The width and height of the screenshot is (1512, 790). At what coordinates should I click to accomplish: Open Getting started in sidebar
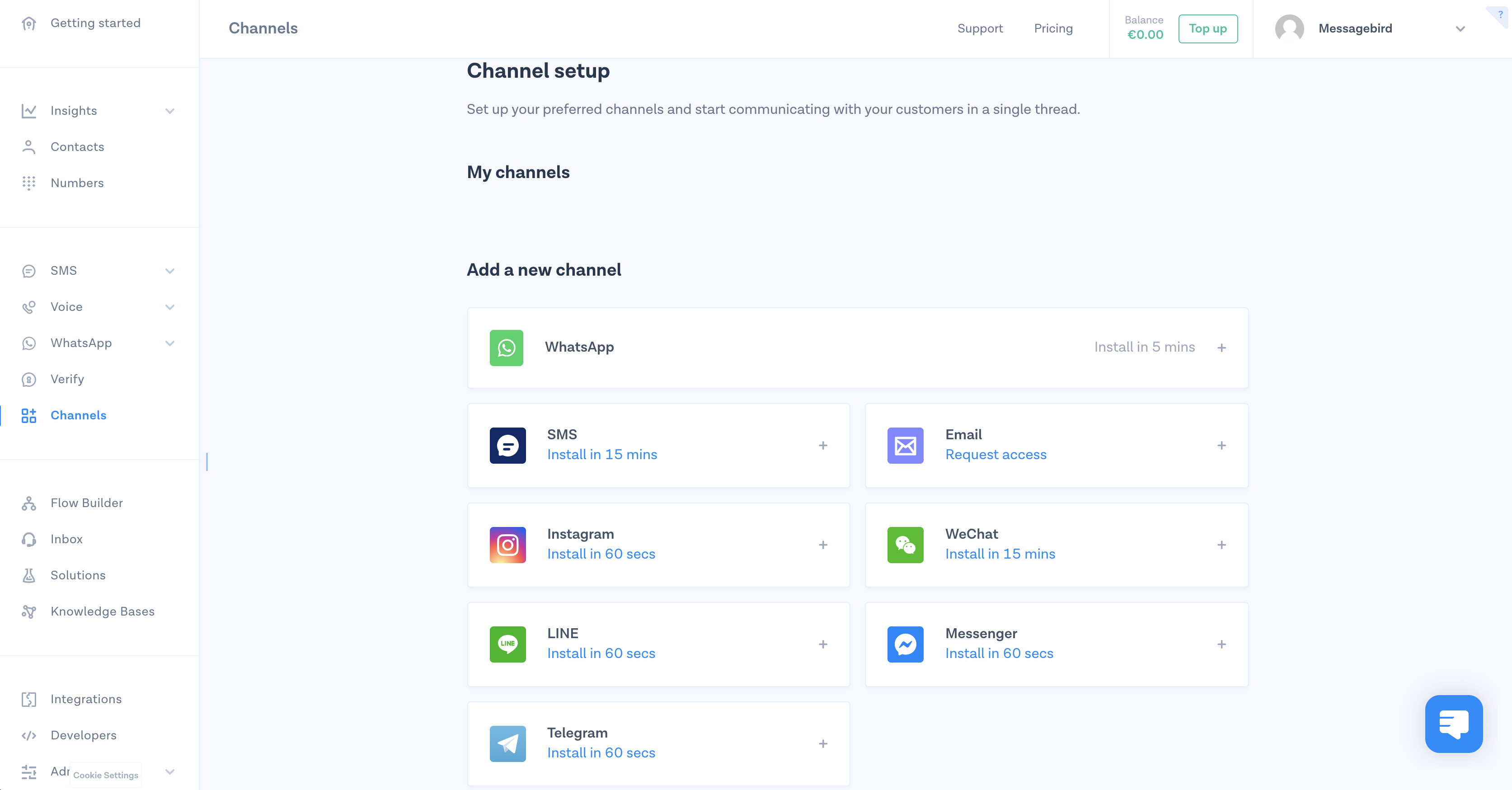[96, 23]
